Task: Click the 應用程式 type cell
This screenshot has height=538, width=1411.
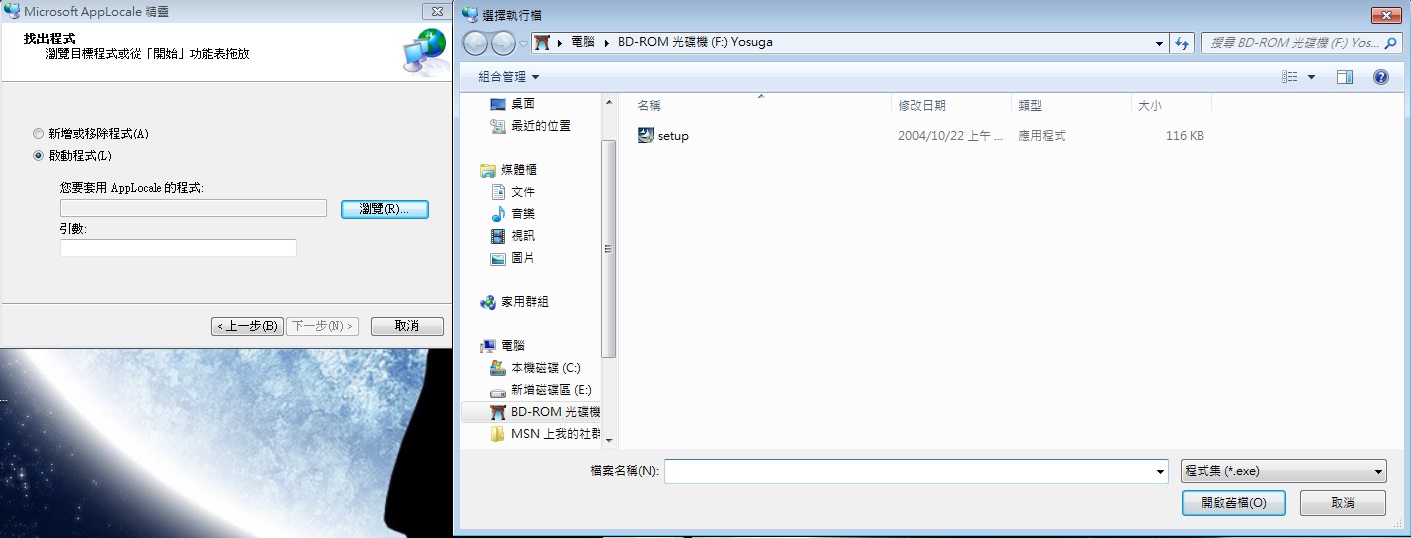Action: pyautogui.click(x=1042, y=136)
